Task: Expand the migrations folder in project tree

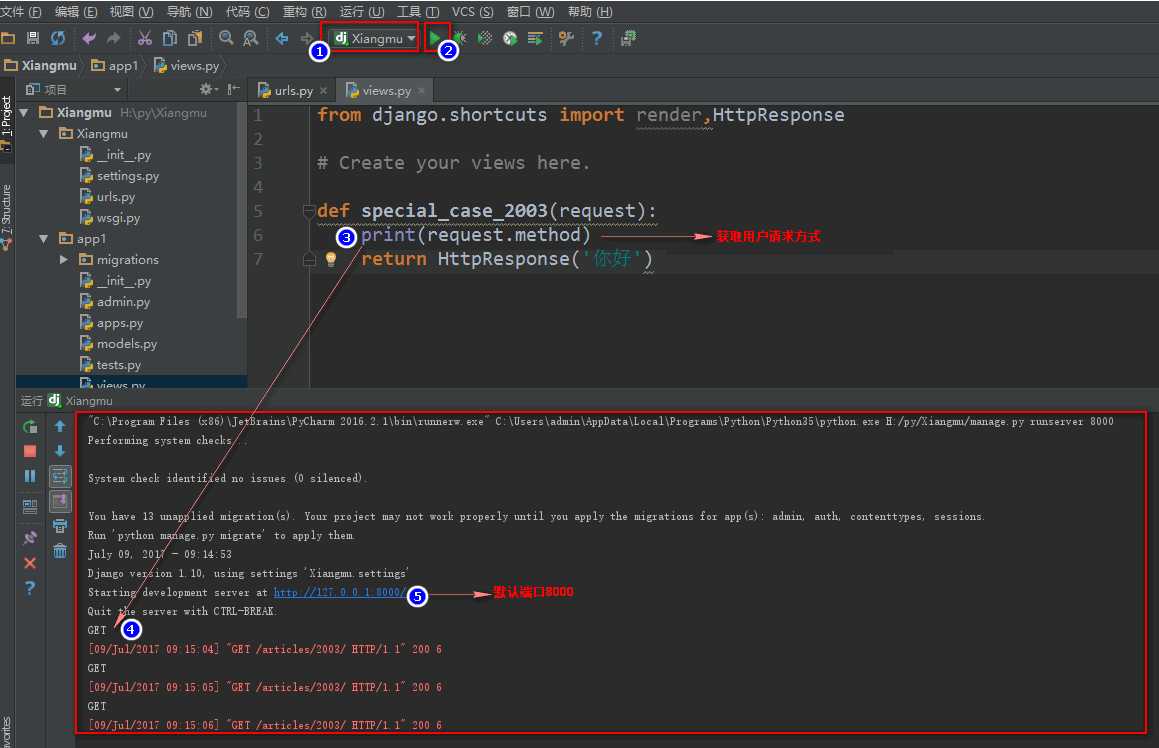Action: tap(64, 260)
